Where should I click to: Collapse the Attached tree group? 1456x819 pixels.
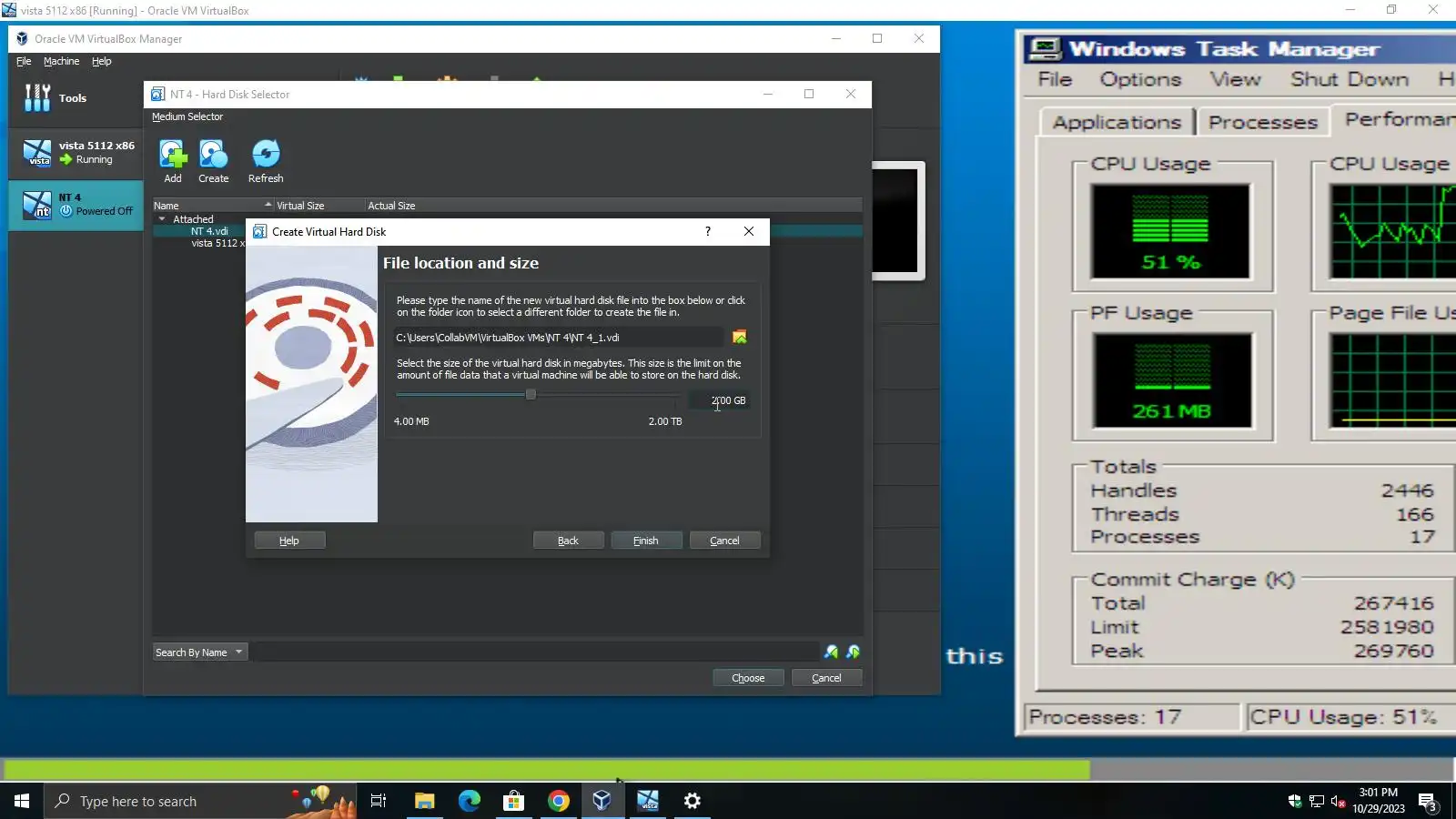point(162,219)
